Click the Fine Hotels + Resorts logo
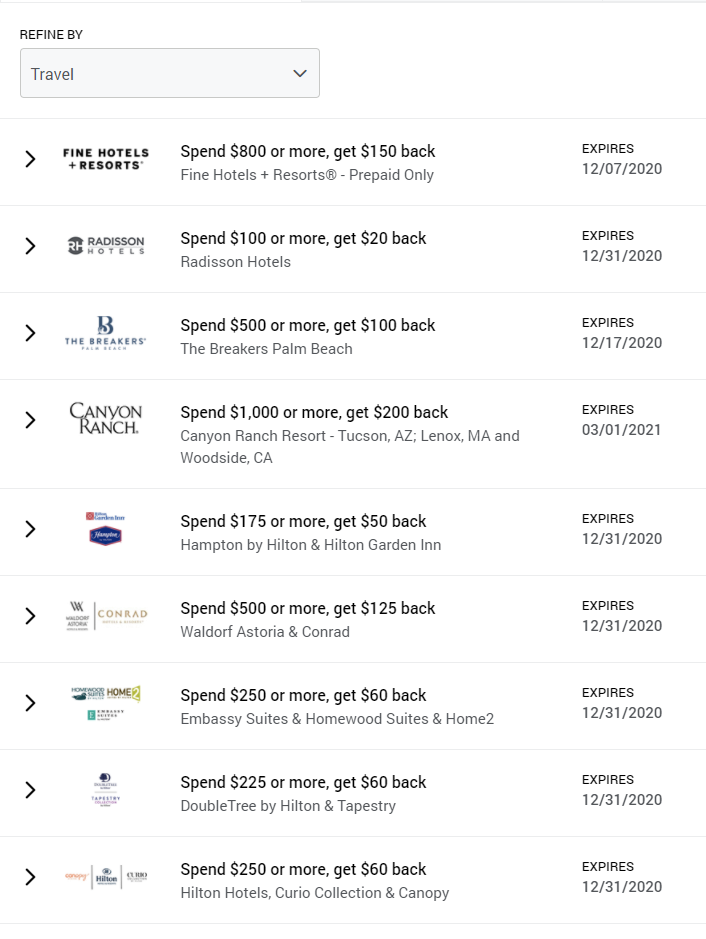Image resolution: width=706 pixels, height=939 pixels. coord(105,159)
